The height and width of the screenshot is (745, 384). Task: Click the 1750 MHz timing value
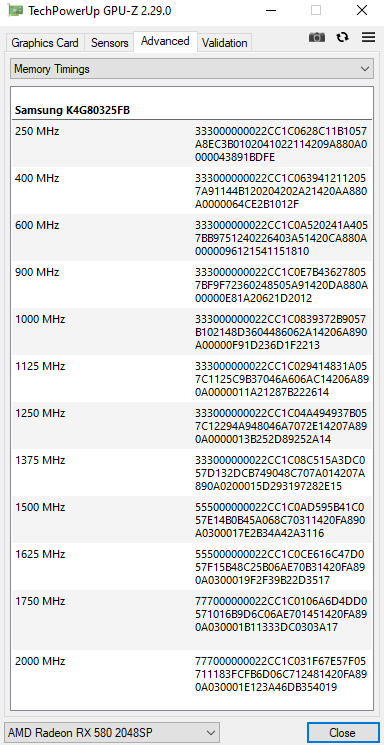tap(281, 614)
